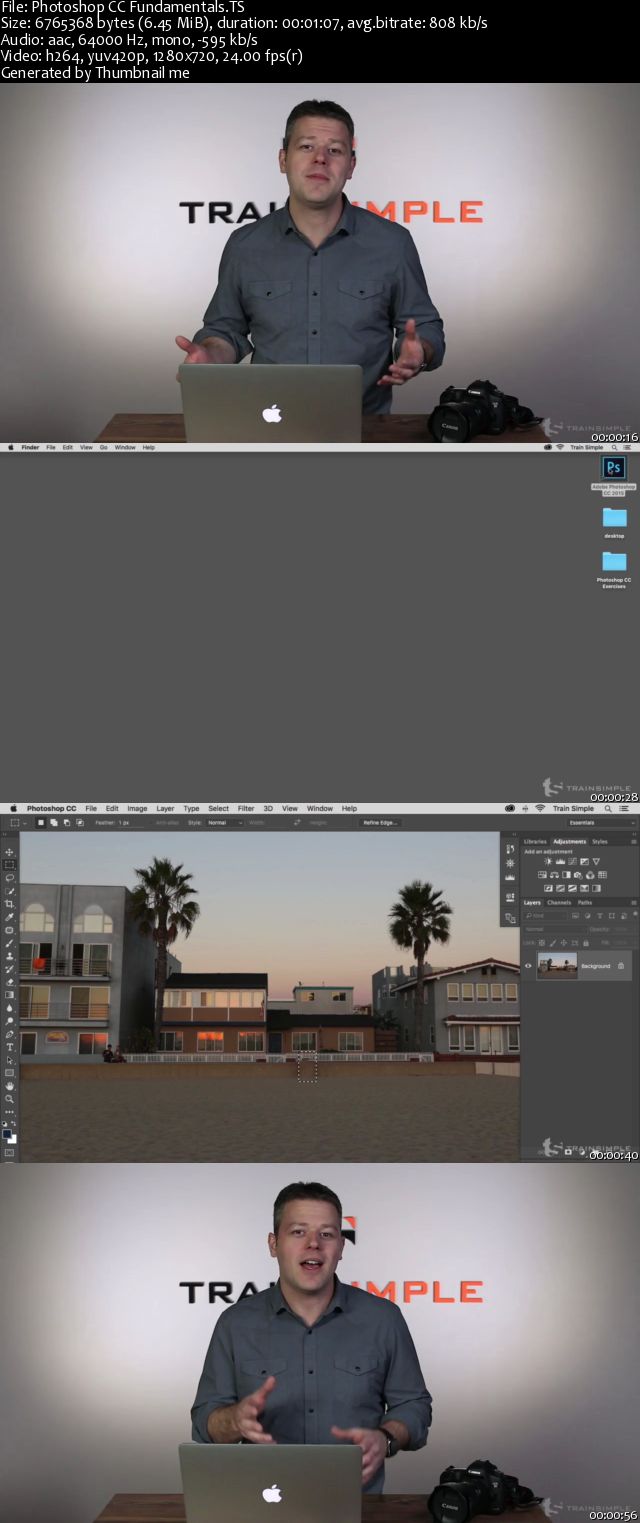The image size is (640, 1523).
Task: Select the Dodge tool
Action: coord(9,1021)
